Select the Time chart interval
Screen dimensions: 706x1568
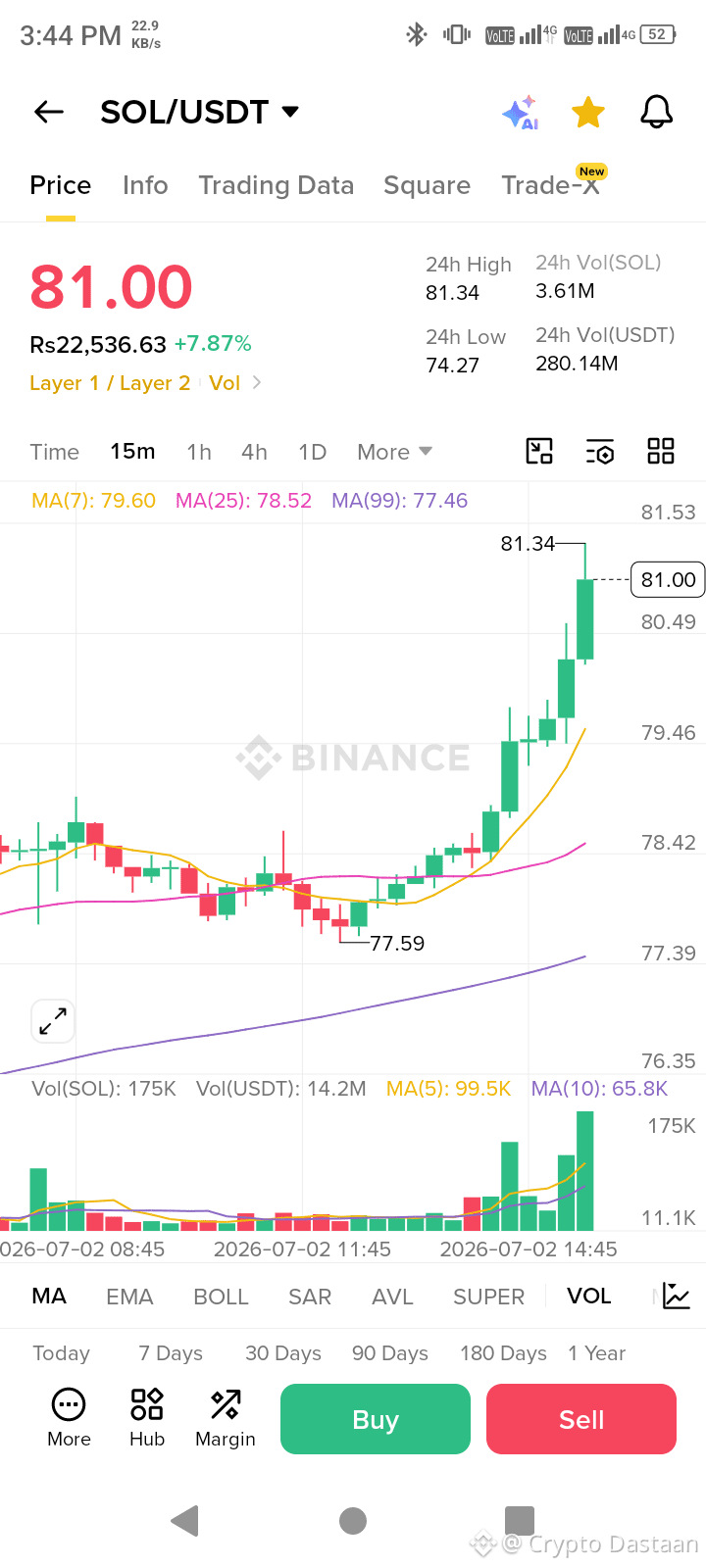point(55,452)
